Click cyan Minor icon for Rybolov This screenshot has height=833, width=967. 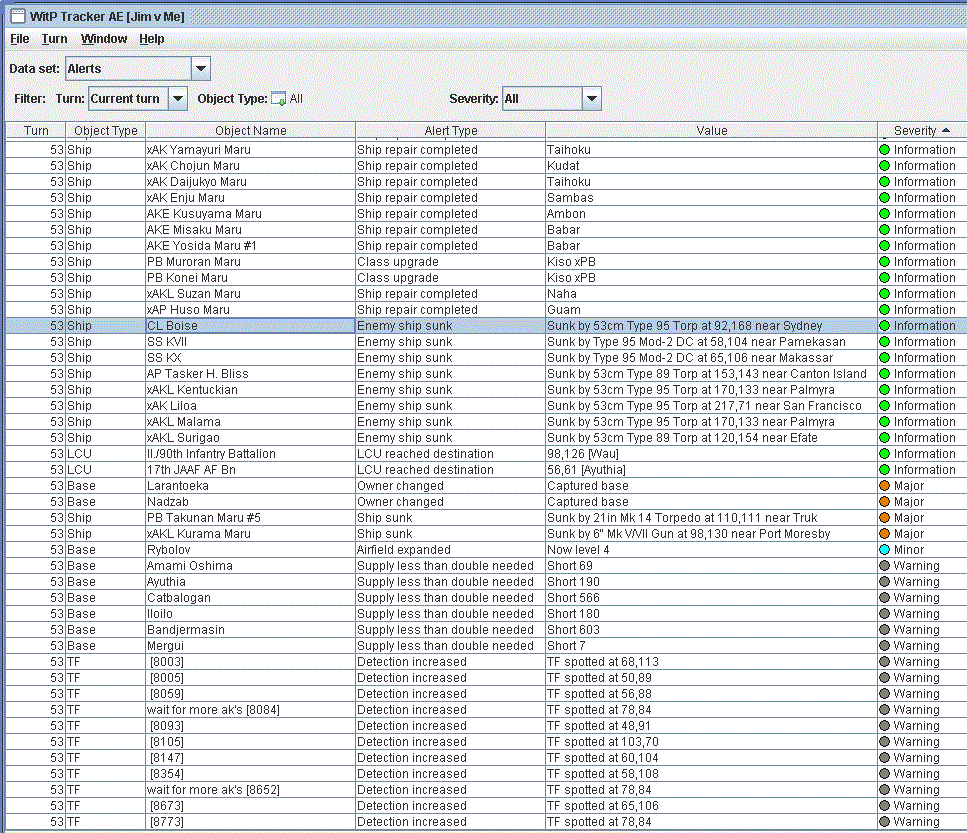pyautogui.click(x=885, y=550)
